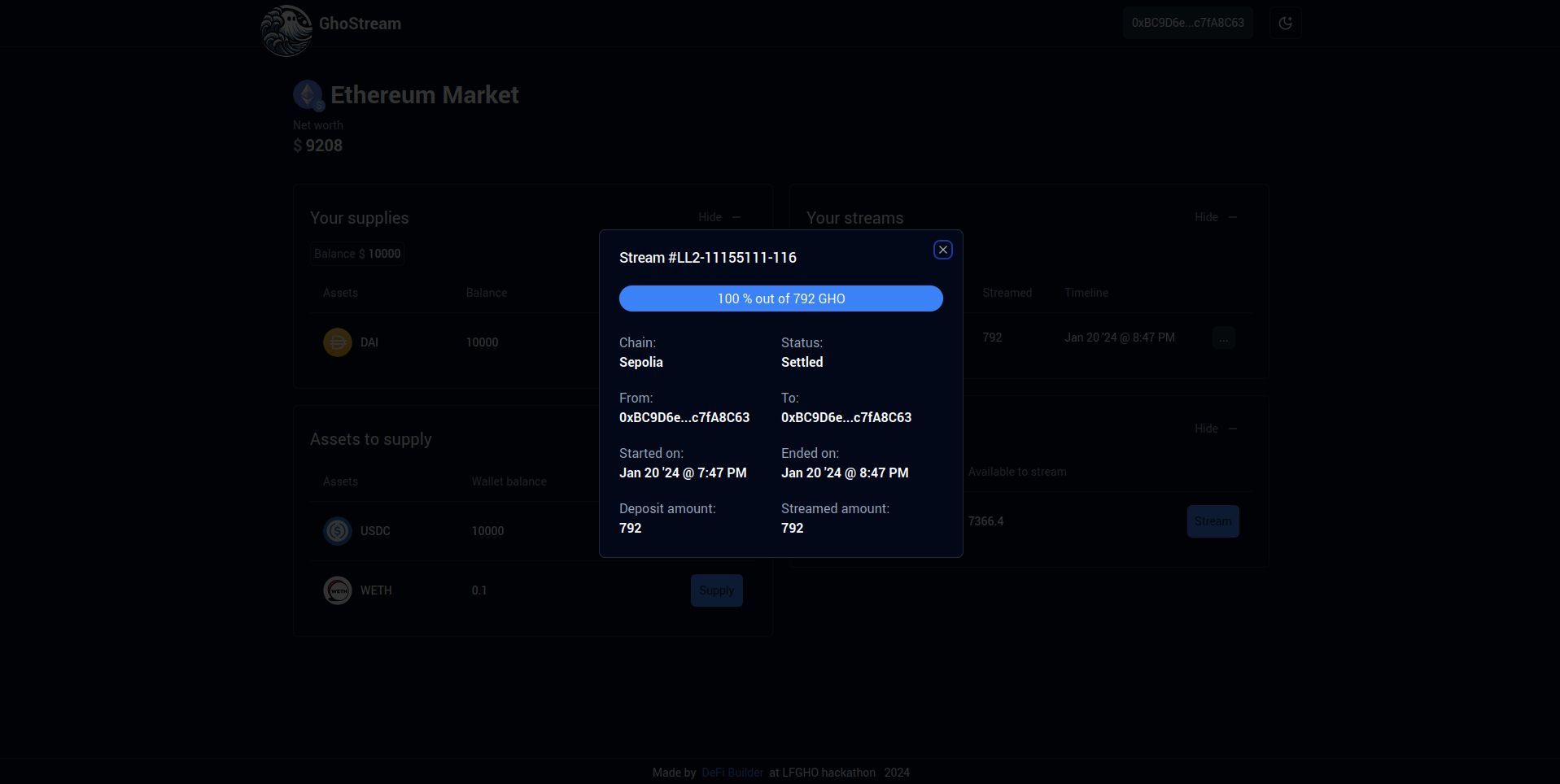Click the Settled status value

click(802, 362)
